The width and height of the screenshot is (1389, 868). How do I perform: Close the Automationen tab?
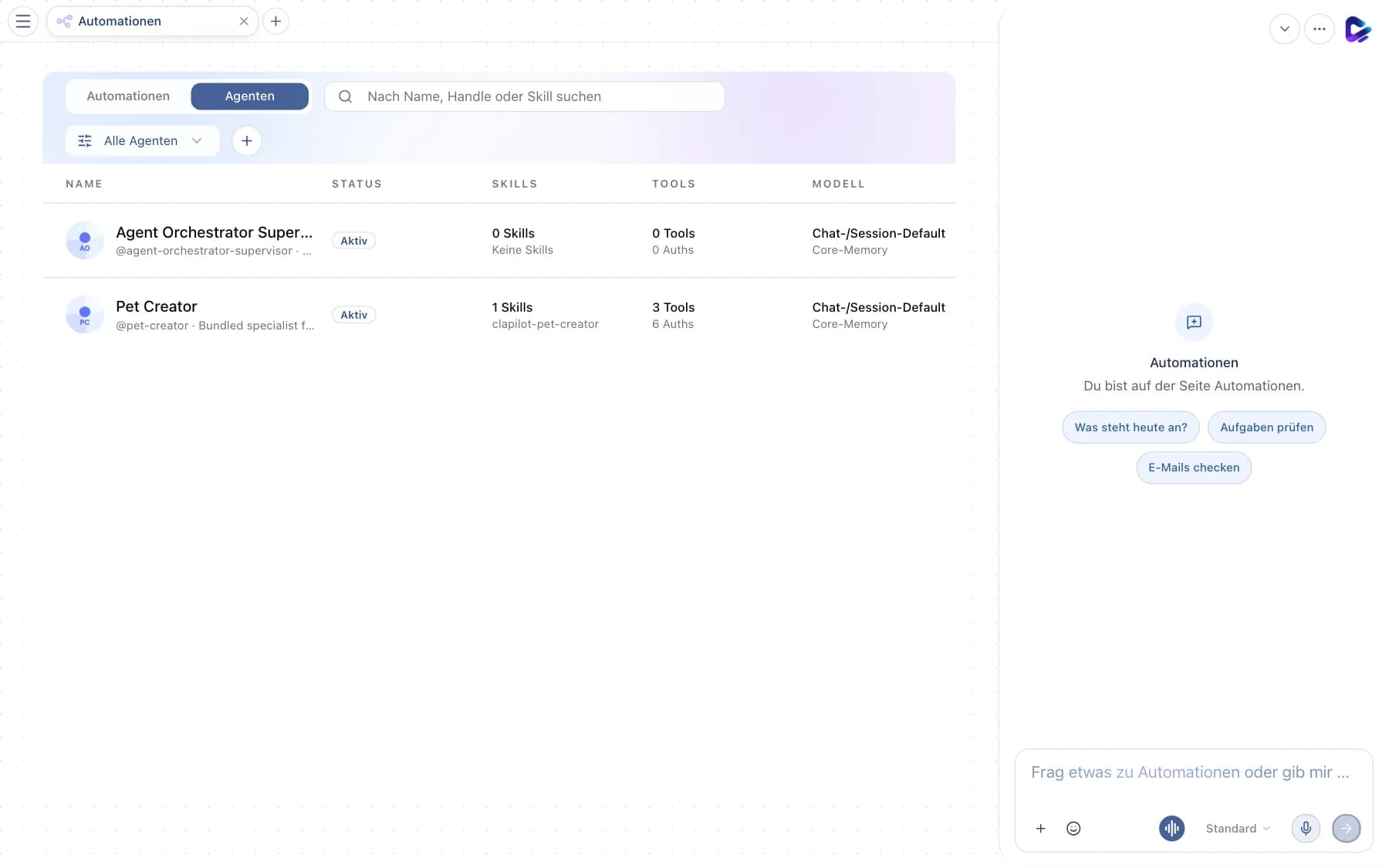tap(244, 21)
